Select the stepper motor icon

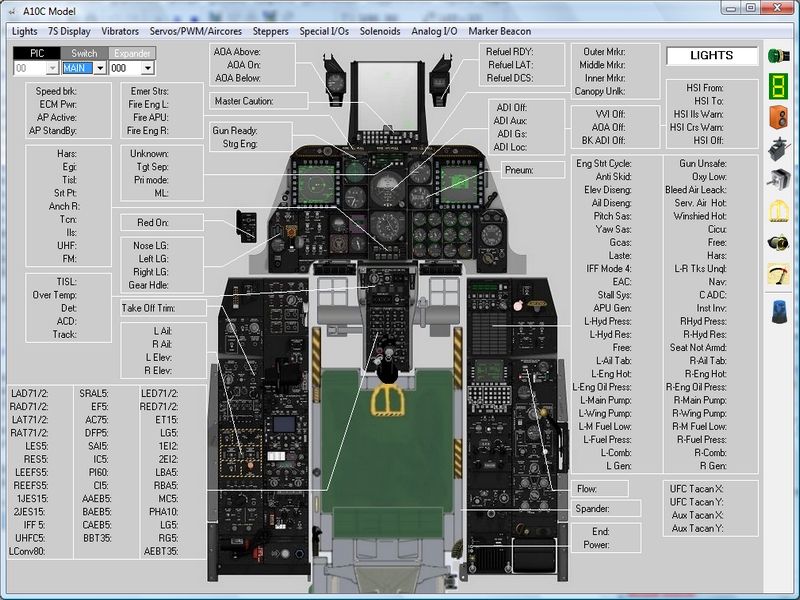coord(779,180)
